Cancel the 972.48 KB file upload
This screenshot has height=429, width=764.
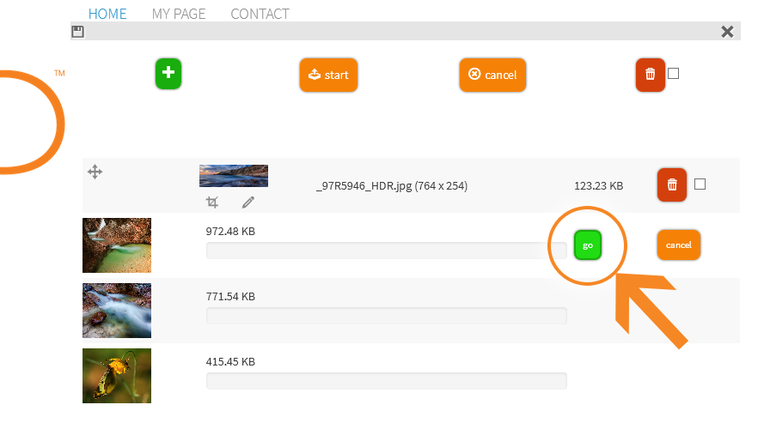[678, 245]
